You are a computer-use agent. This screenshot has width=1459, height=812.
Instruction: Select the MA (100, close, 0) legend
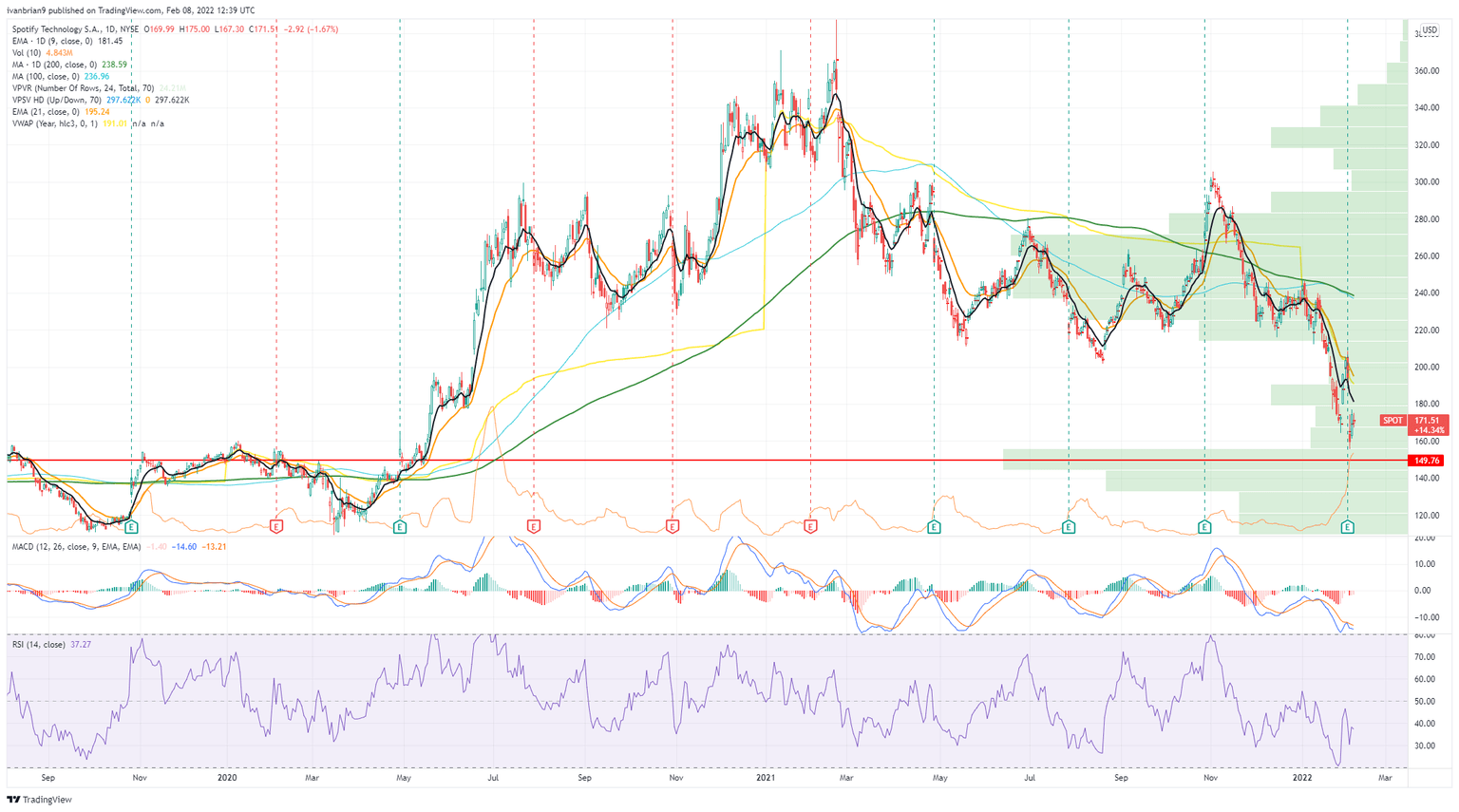[46, 76]
